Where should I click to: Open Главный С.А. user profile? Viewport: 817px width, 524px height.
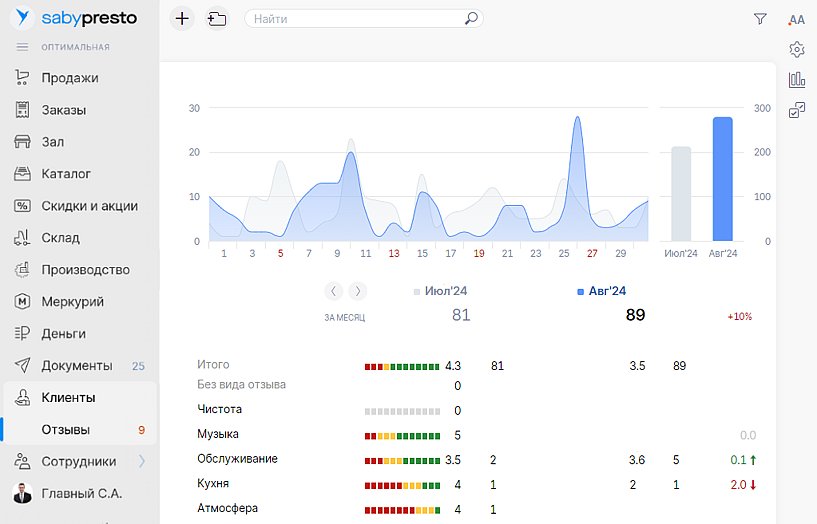pyautogui.click(x=79, y=493)
